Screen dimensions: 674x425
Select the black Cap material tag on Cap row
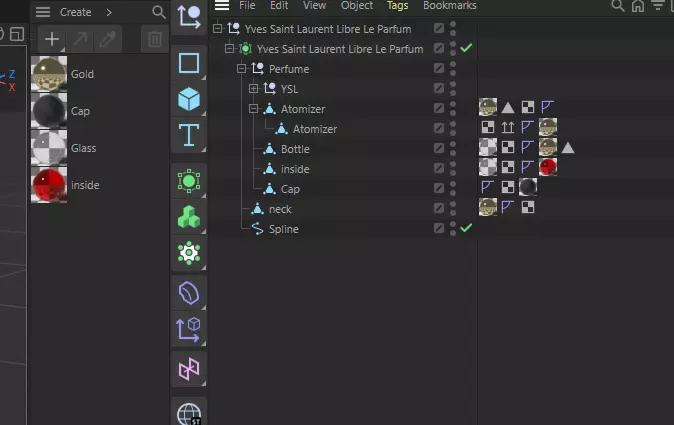click(x=528, y=187)
